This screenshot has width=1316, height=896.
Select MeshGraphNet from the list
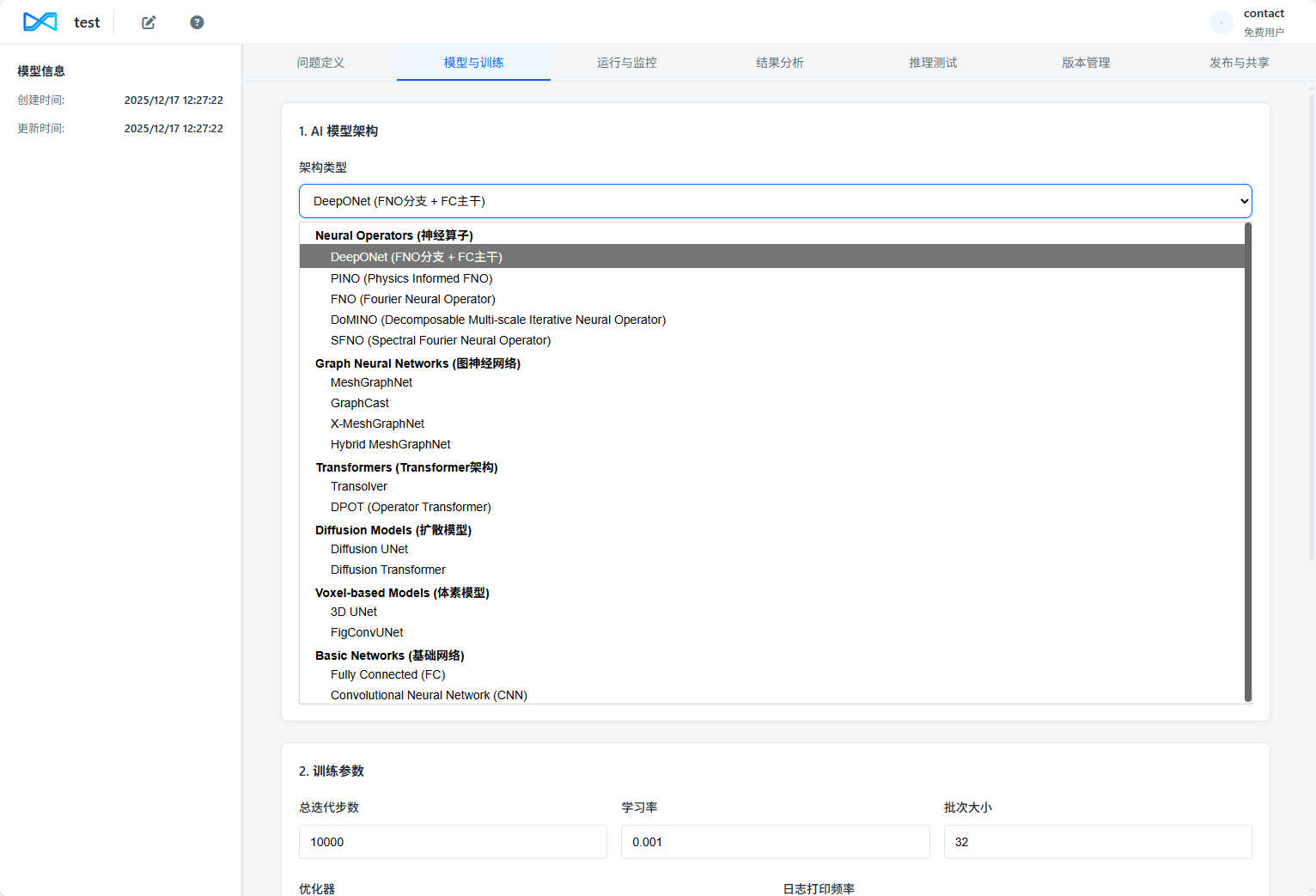click(371, 382)
